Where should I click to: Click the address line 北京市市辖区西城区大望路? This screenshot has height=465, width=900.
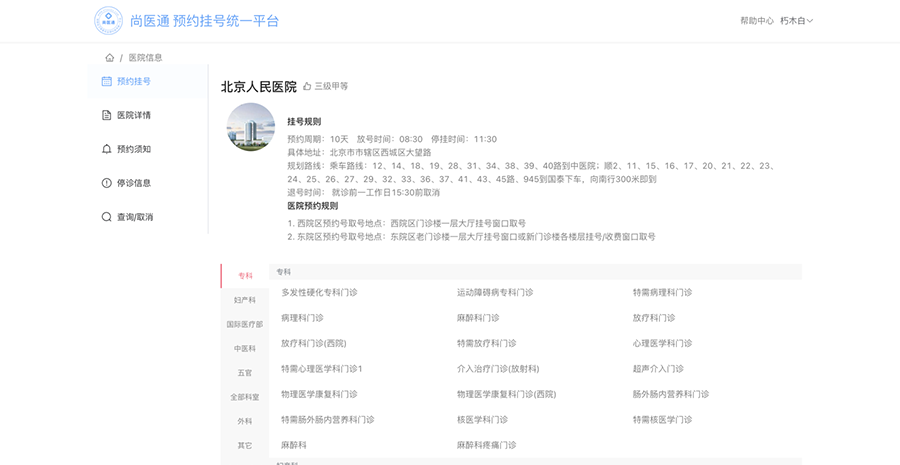tap(381, 152)
